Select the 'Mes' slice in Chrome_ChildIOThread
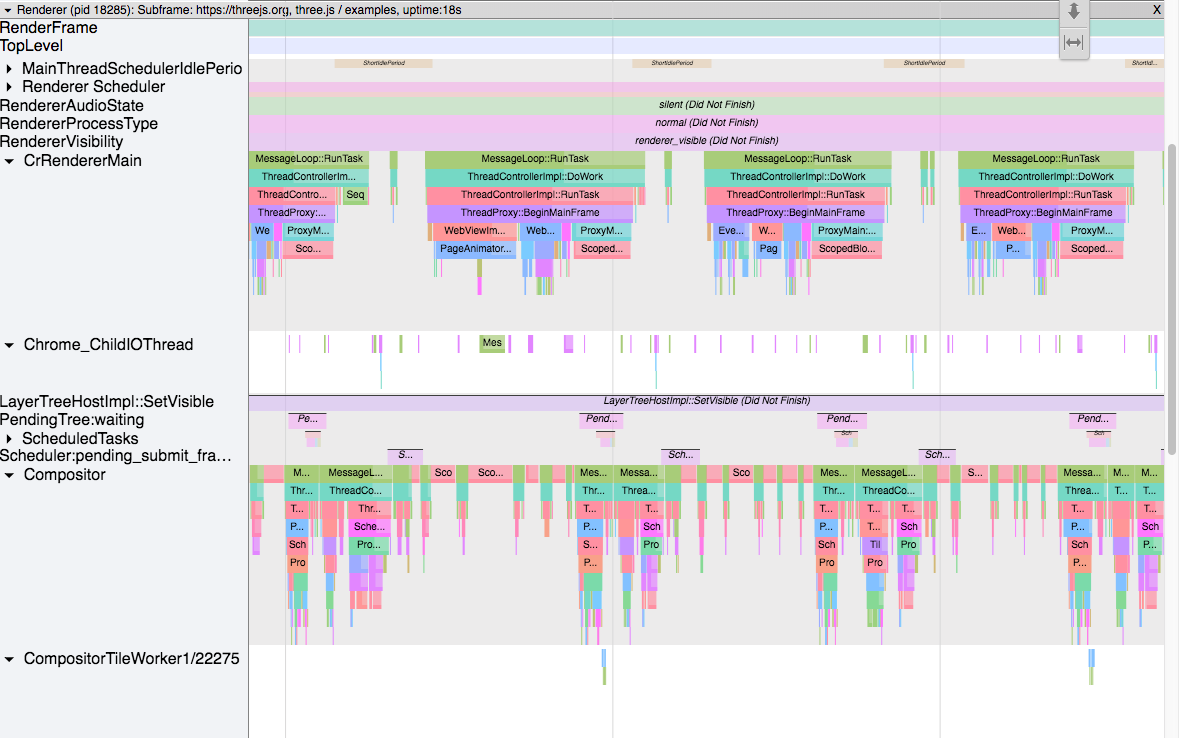The height and width of the screenshot is (738, 1179). point(492,343)
